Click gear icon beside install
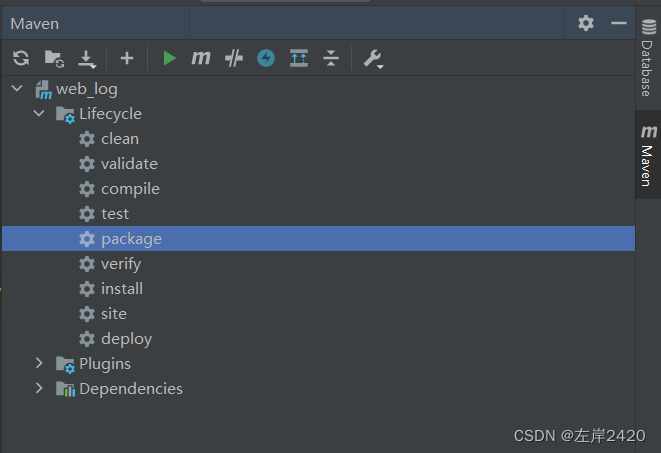This screenshot has height=453, width=661. click(x=87, y=289)
